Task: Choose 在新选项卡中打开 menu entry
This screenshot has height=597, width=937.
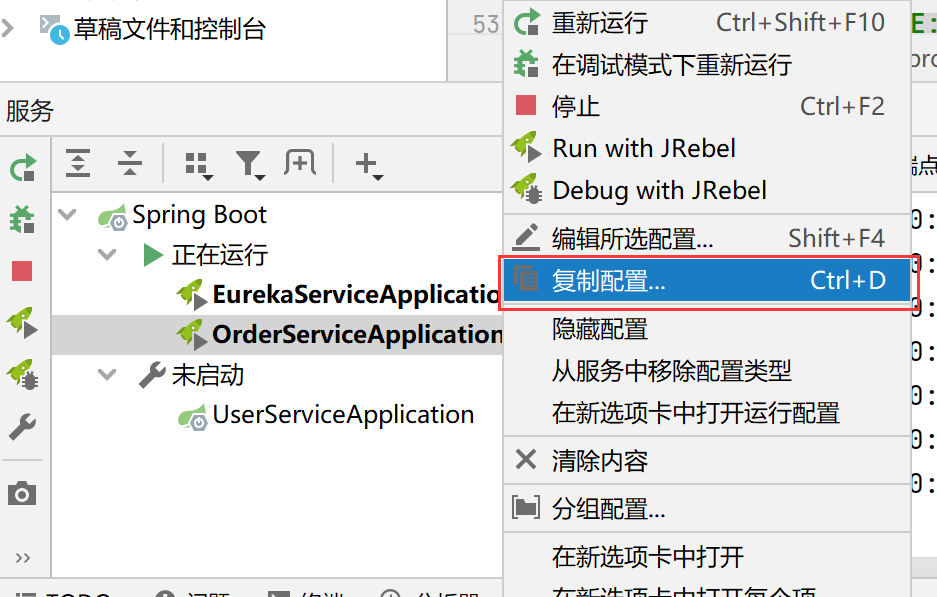Action: 707,557
